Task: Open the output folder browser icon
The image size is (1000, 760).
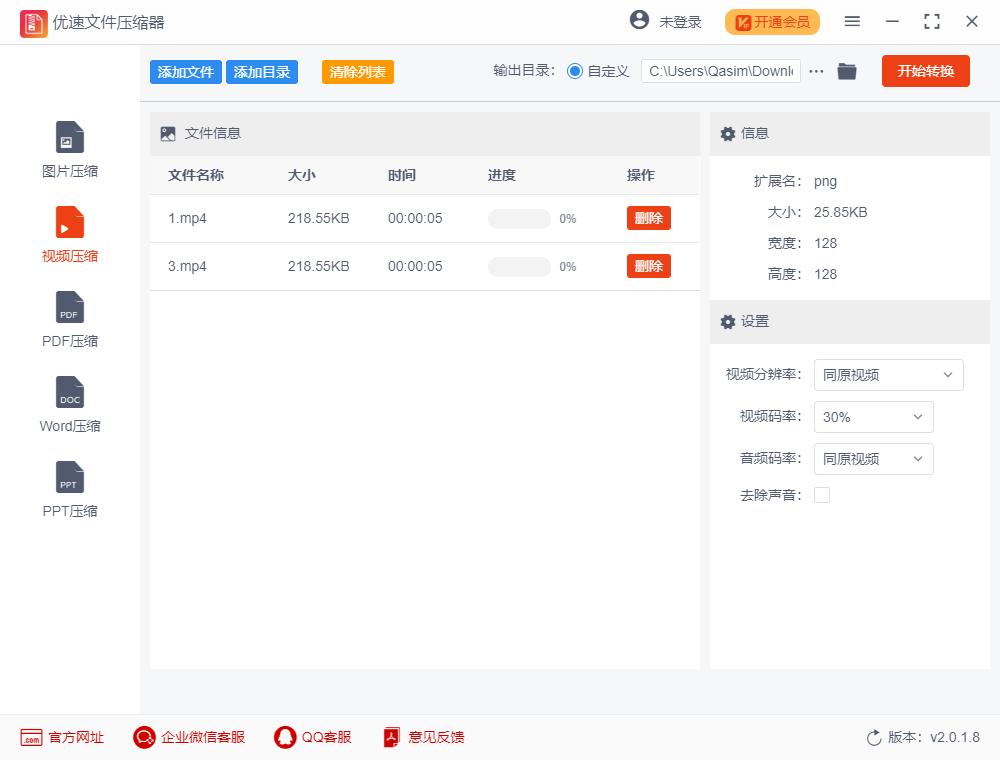Action: (846, 71)
